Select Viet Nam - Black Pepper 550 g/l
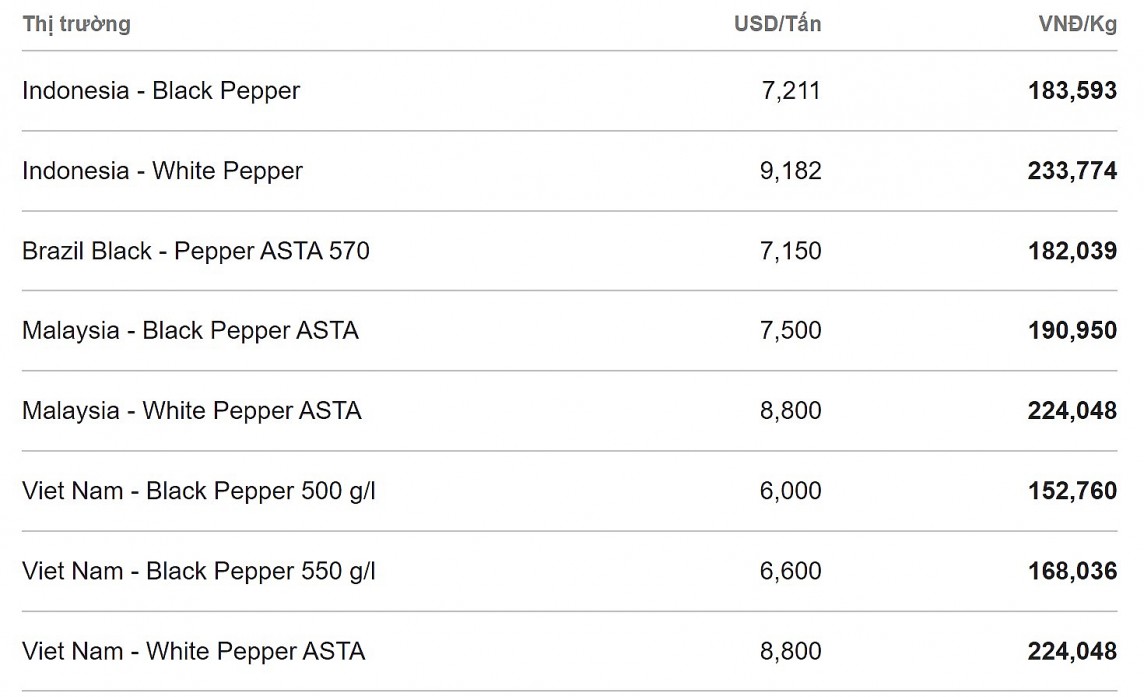The height and width of the screenshot is (697, 1144). [199, 571]
